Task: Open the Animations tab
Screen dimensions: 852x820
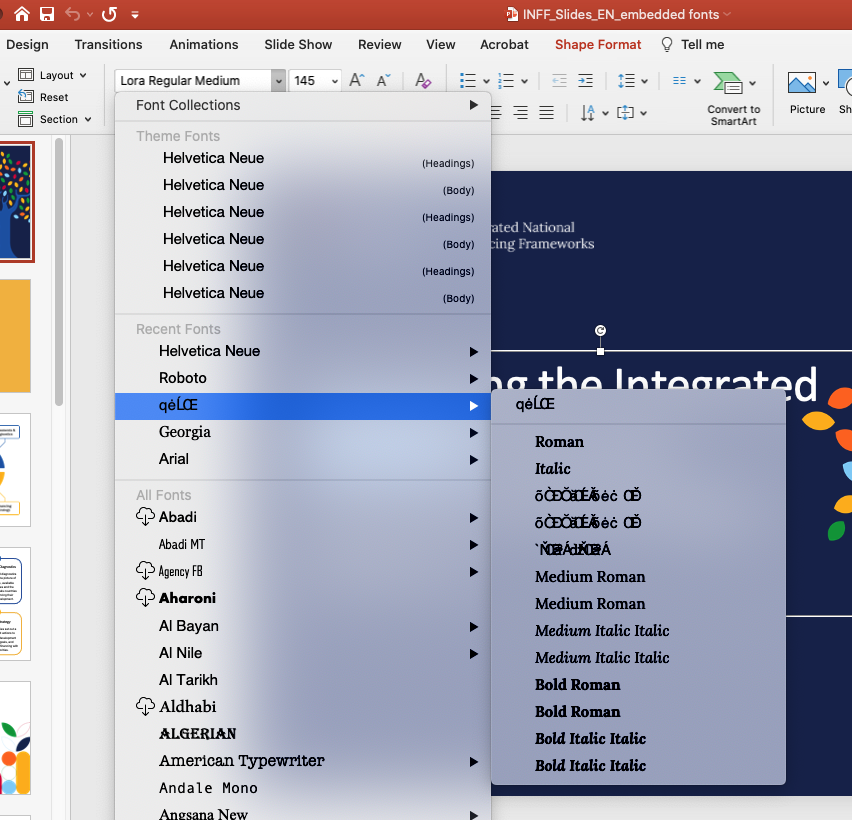Action: point(204,45)
